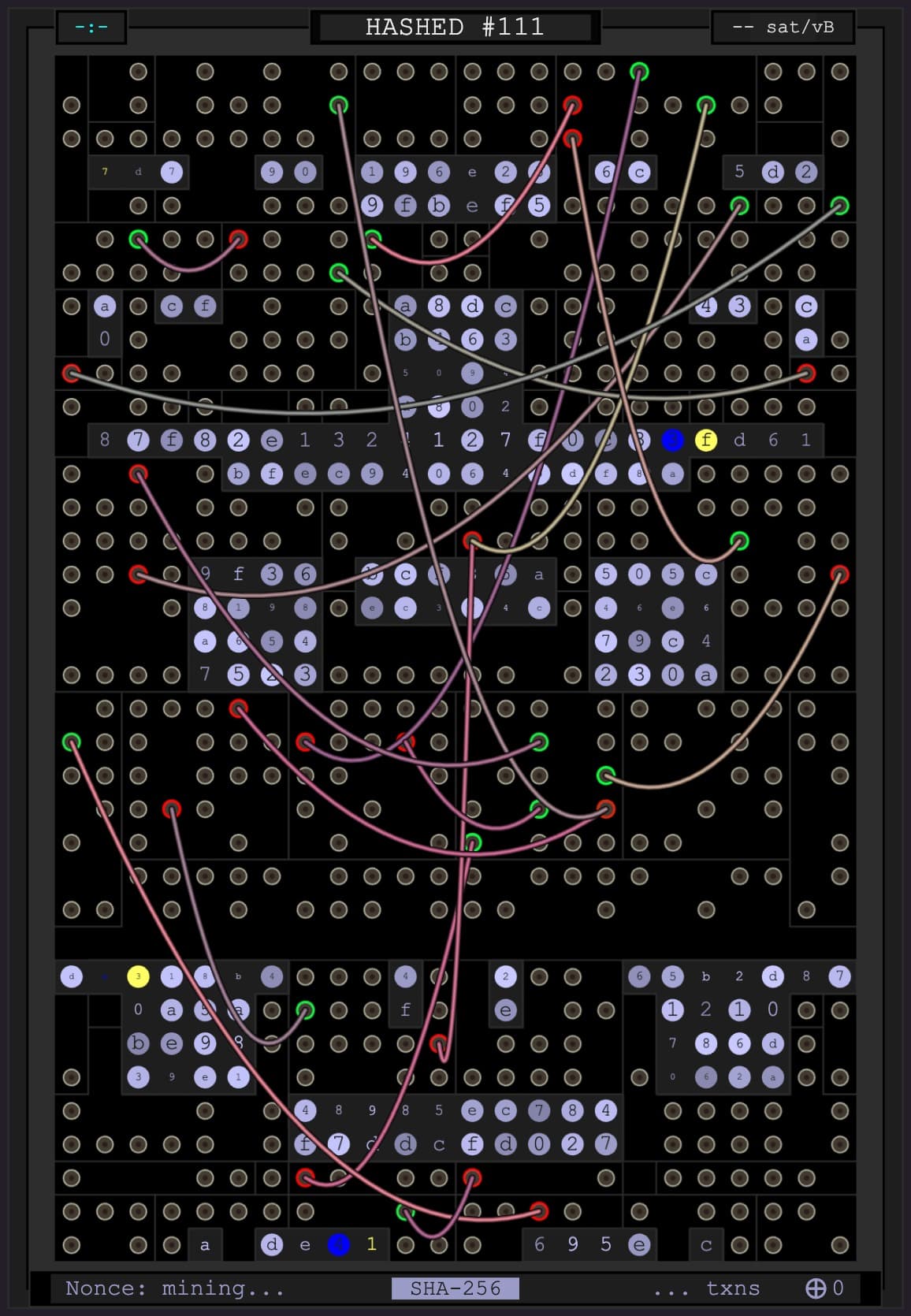This screenshot has height=1316, width=911.
Task: Click the green jack on the far left edge
Action: pyautogui.click(x=72, y=742)
